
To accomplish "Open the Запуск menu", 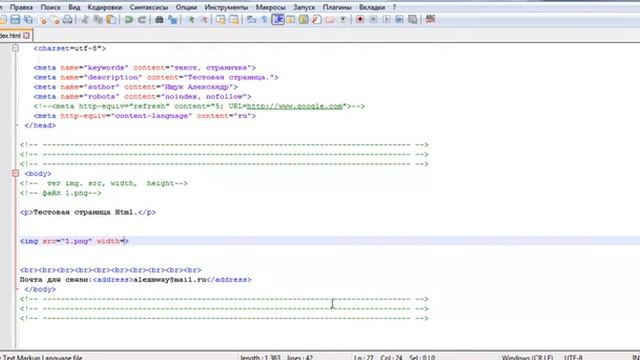I will (x=304, y=7).
